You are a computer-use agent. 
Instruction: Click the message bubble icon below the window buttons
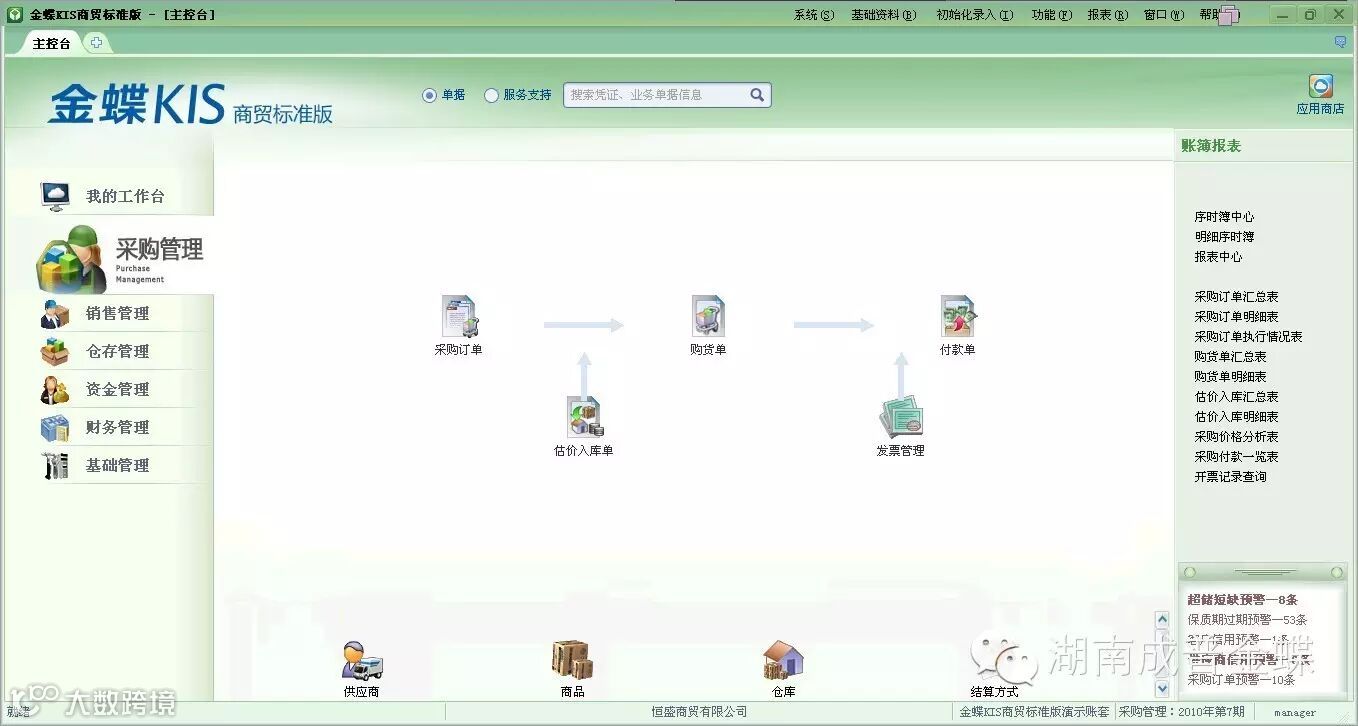tap(1340, 42)
